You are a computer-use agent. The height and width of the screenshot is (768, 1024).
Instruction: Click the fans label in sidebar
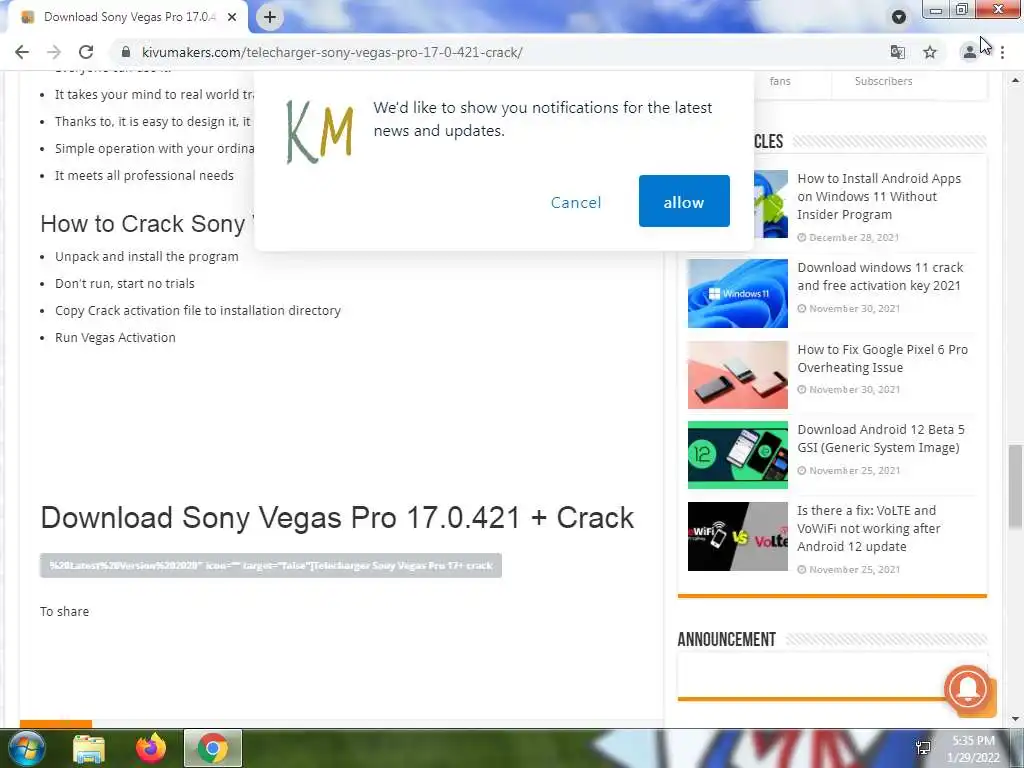(x=780, y=81)
